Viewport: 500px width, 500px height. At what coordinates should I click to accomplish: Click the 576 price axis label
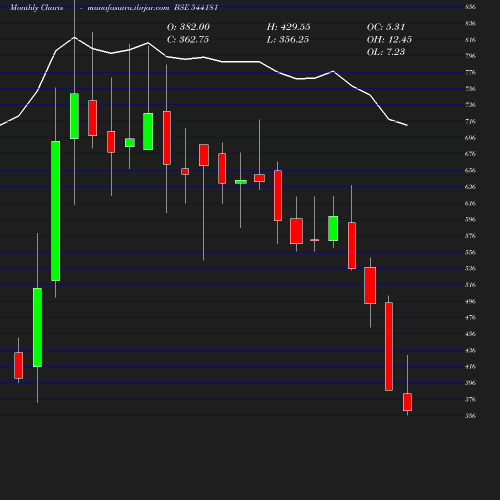coord(470,236)
